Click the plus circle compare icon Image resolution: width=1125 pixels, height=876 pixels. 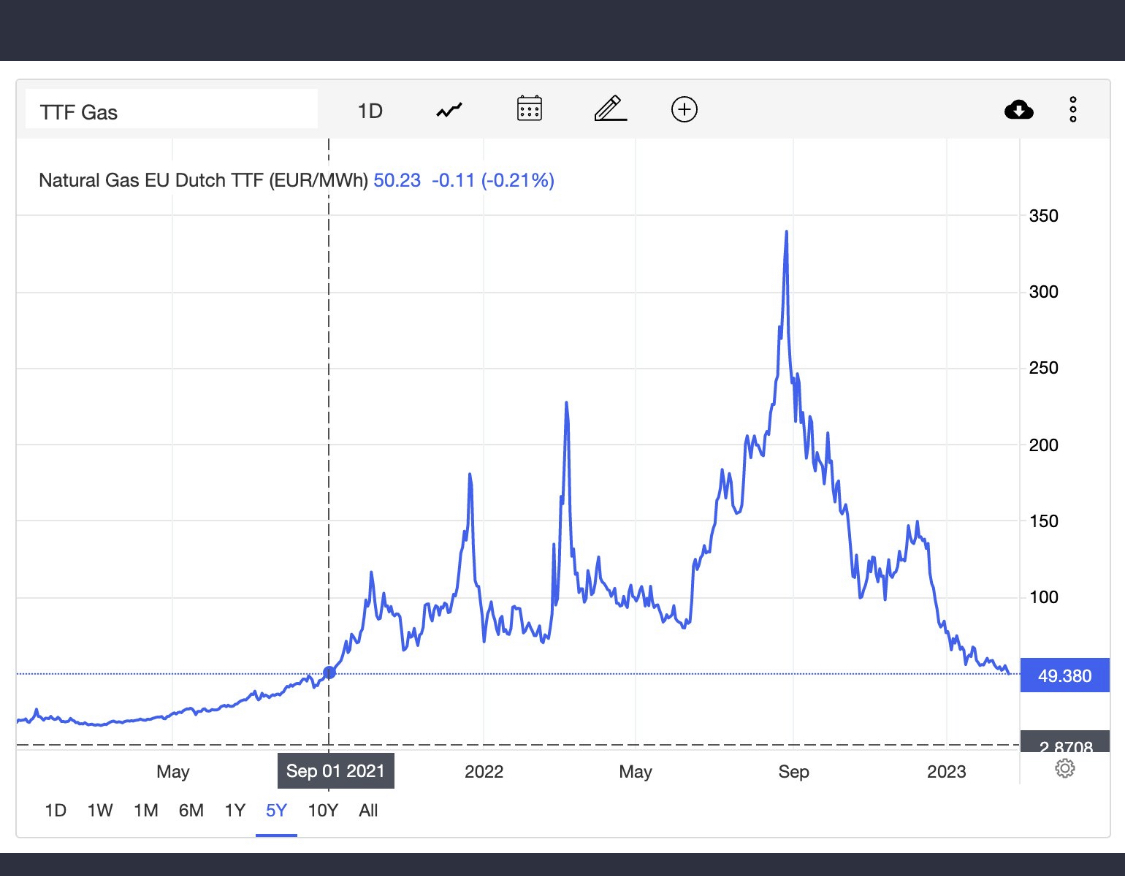click(x=684, y=110)
